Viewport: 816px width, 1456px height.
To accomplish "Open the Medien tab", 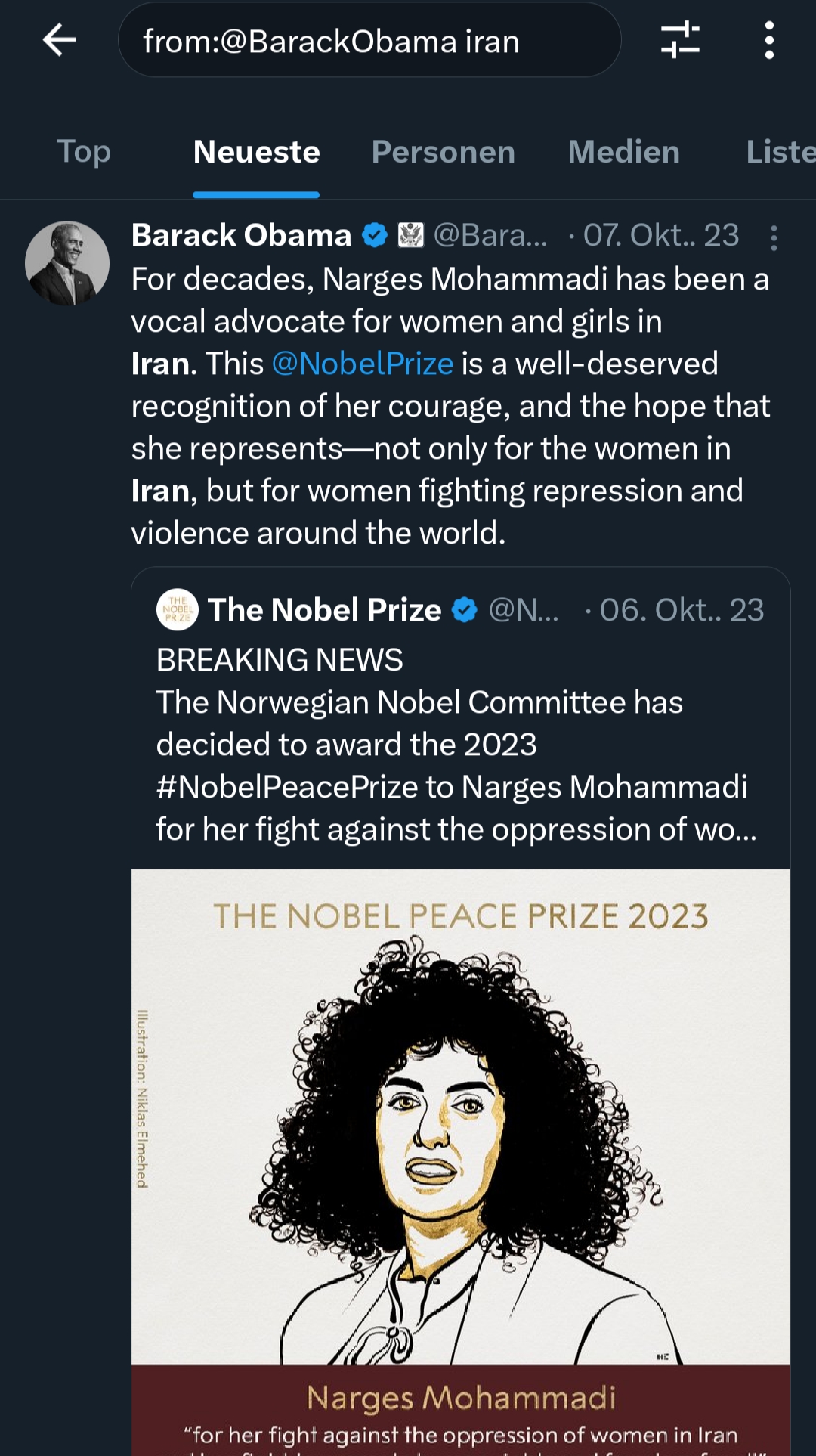I will tap(624, 152).
